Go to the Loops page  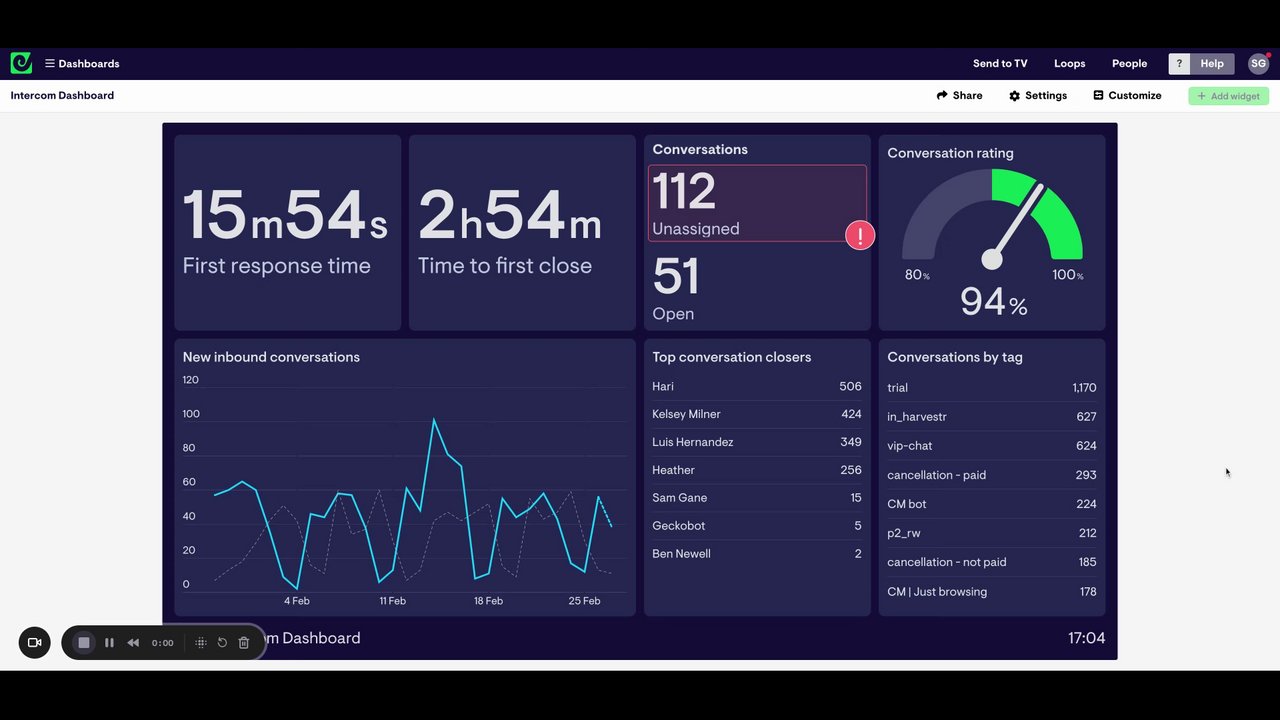point(1069,63)
